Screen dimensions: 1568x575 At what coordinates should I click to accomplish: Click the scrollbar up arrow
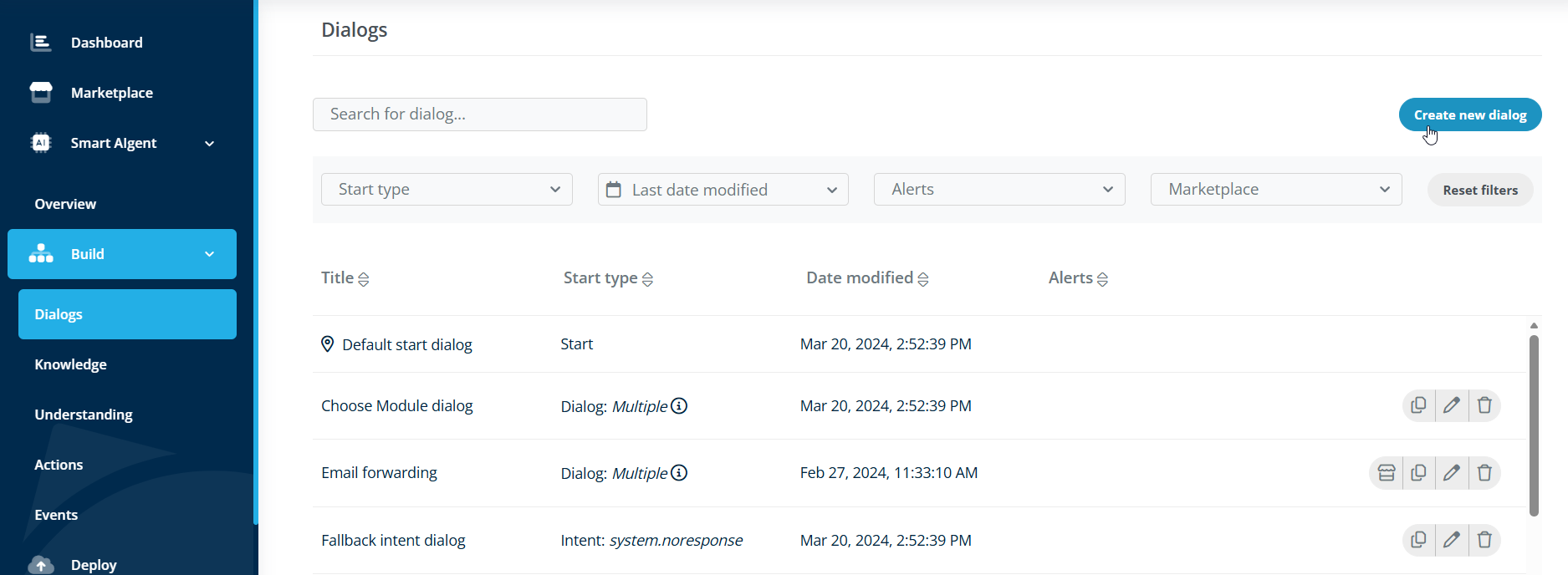tap(1534, 326)
